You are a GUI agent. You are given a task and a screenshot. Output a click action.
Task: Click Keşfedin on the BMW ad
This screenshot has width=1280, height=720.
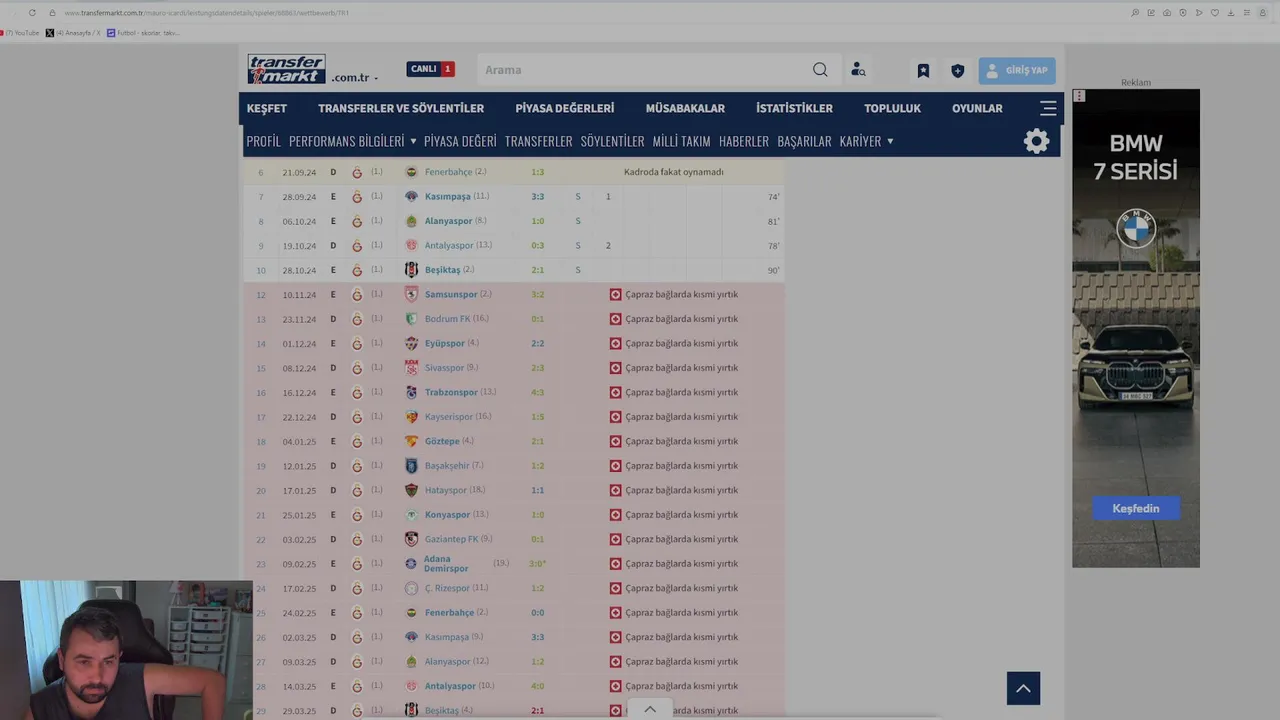(x=1136, y=508)
